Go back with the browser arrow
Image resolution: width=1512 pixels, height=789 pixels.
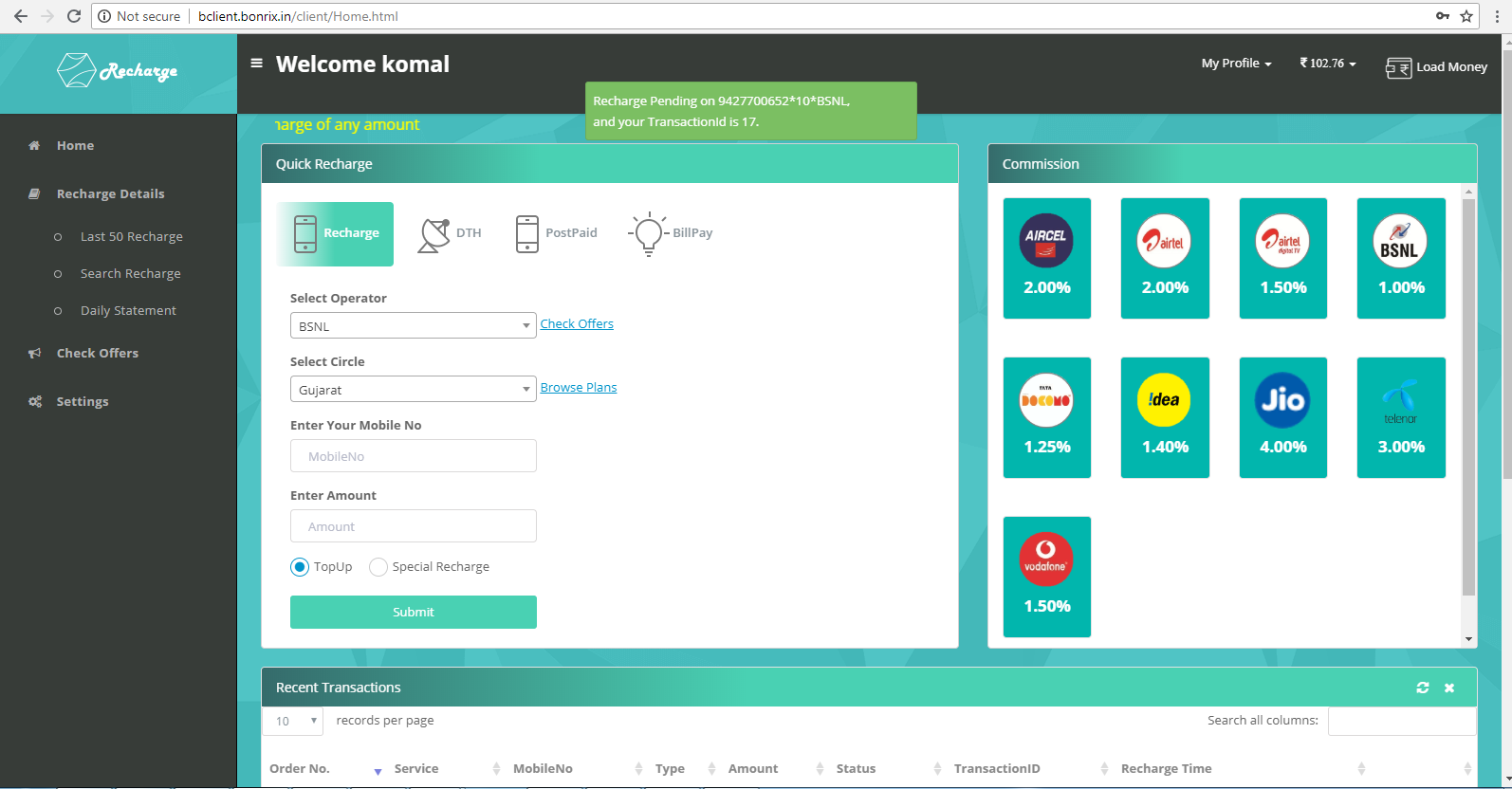coord(21,16)
